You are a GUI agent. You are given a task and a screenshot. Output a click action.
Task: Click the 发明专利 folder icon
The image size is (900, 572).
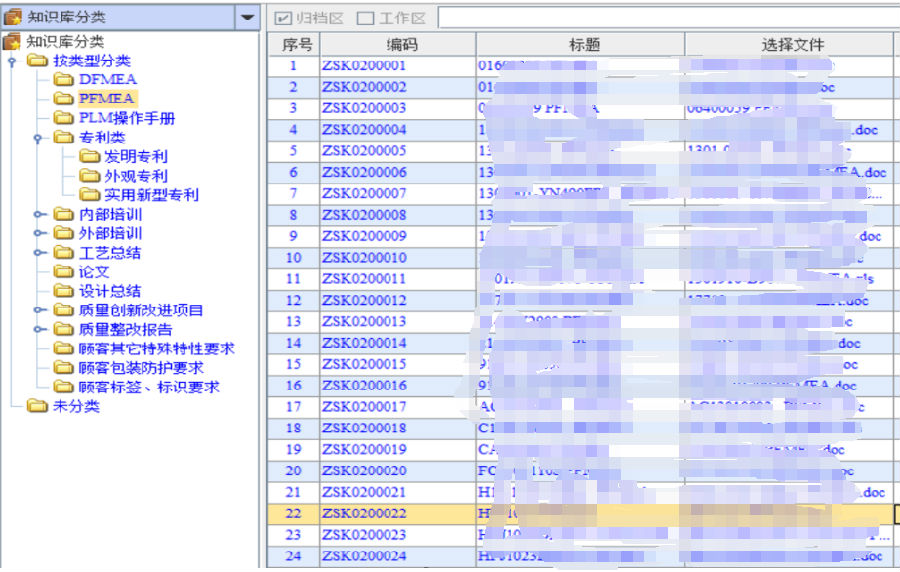pos(89,156)
